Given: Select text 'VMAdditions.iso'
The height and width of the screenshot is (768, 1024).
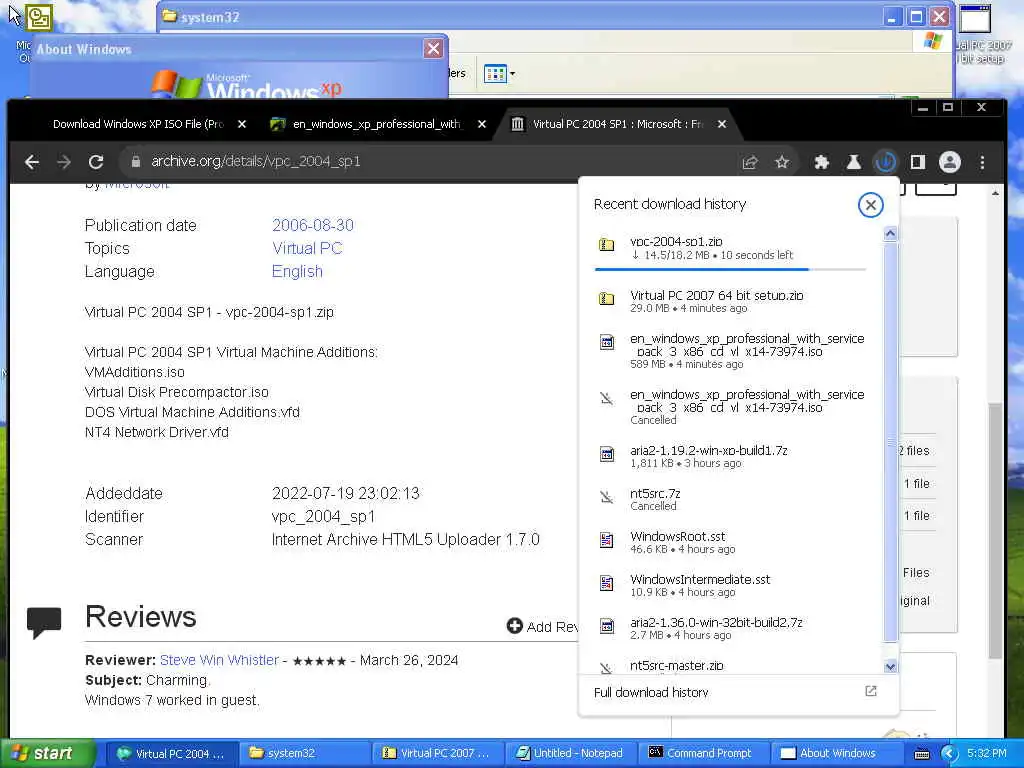Looking at the screenshot, I should (x=135, y=372).
